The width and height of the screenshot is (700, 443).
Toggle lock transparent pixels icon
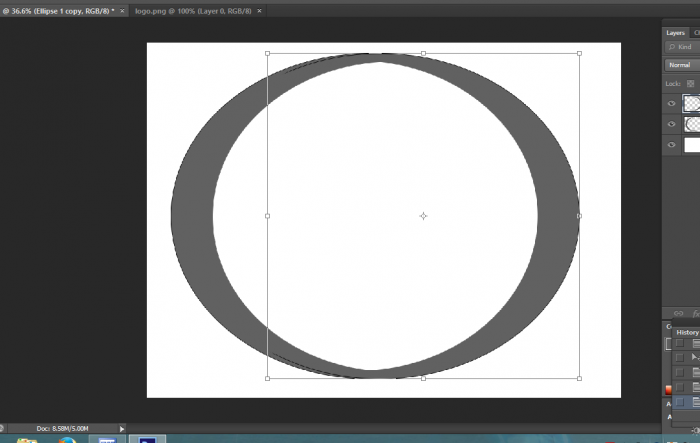(x=691, y=84)
